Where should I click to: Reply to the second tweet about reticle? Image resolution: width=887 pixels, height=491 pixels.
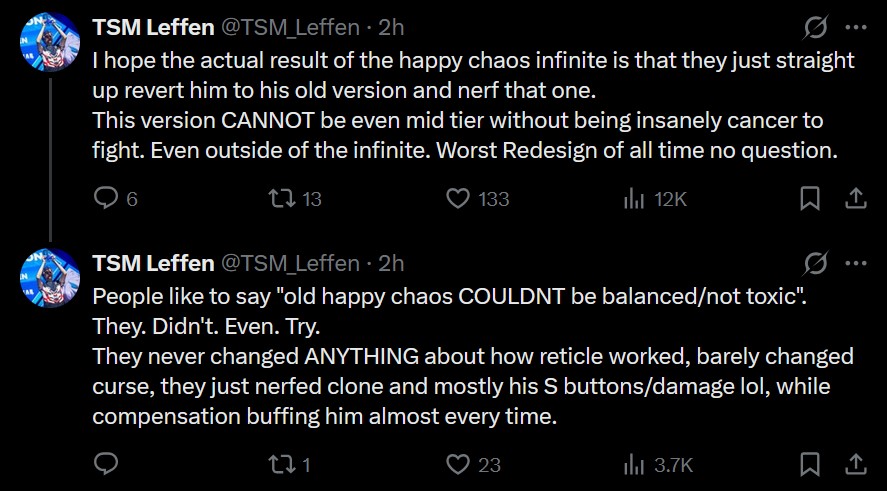click(x=106, y=464)
